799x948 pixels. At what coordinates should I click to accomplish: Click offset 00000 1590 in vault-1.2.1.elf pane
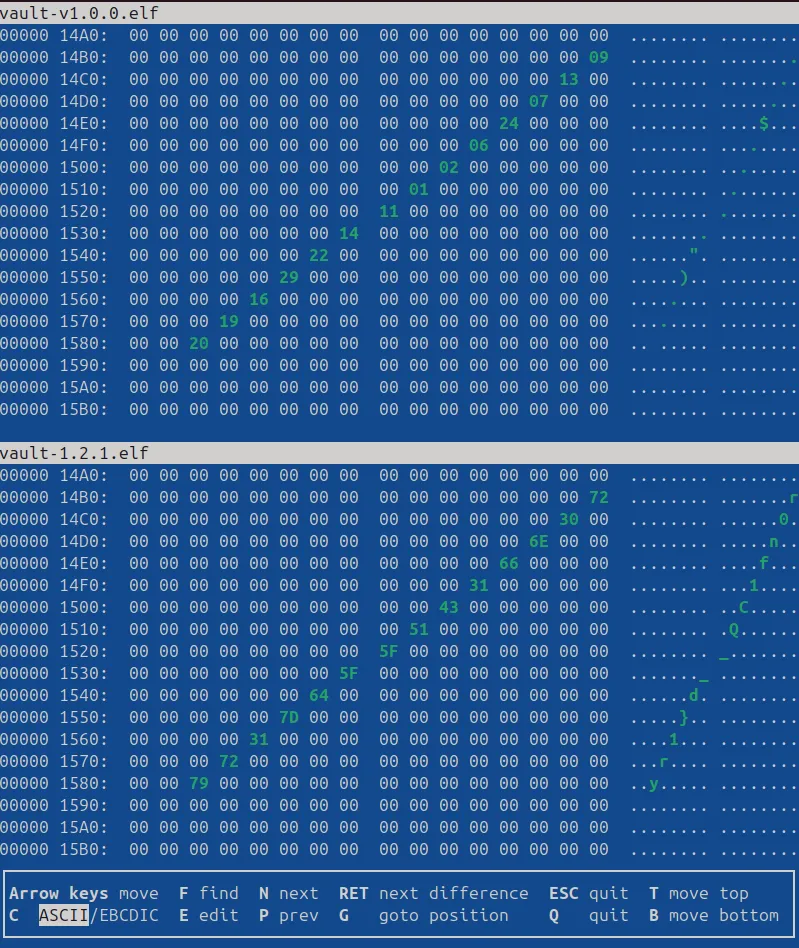(54, 805)
